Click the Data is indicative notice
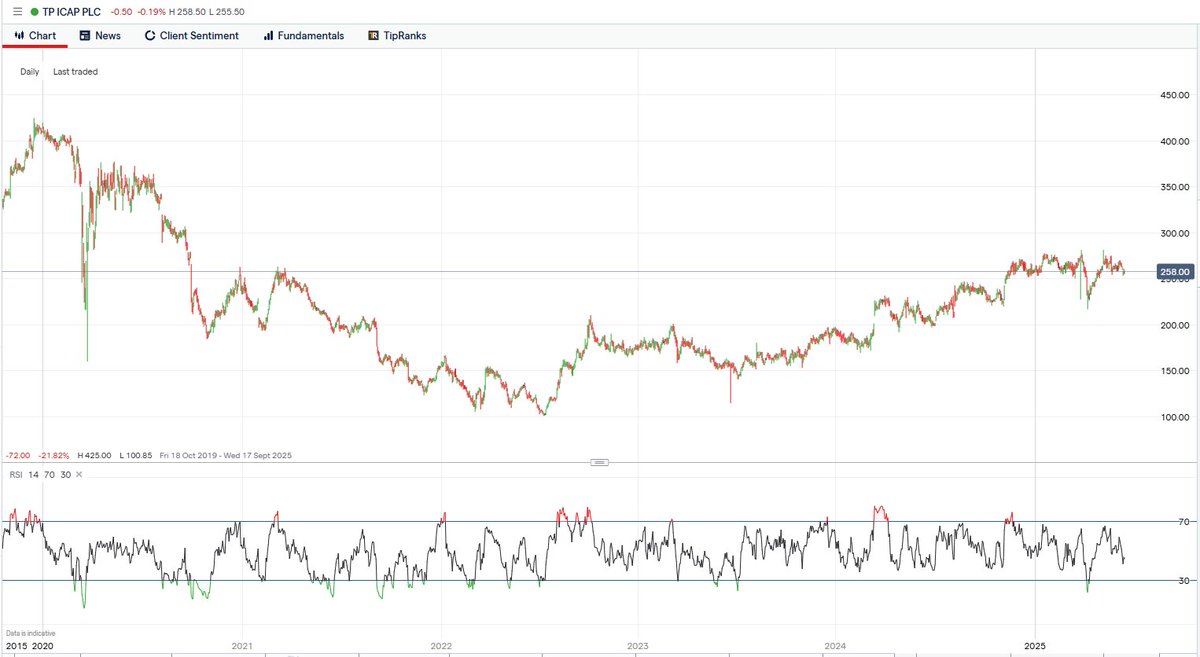1200x657 pixels. pos(30,634)
